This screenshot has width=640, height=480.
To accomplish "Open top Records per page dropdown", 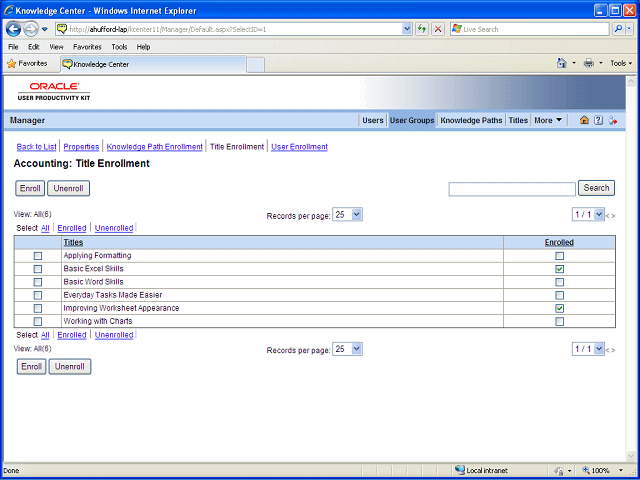I will point(347,215).
